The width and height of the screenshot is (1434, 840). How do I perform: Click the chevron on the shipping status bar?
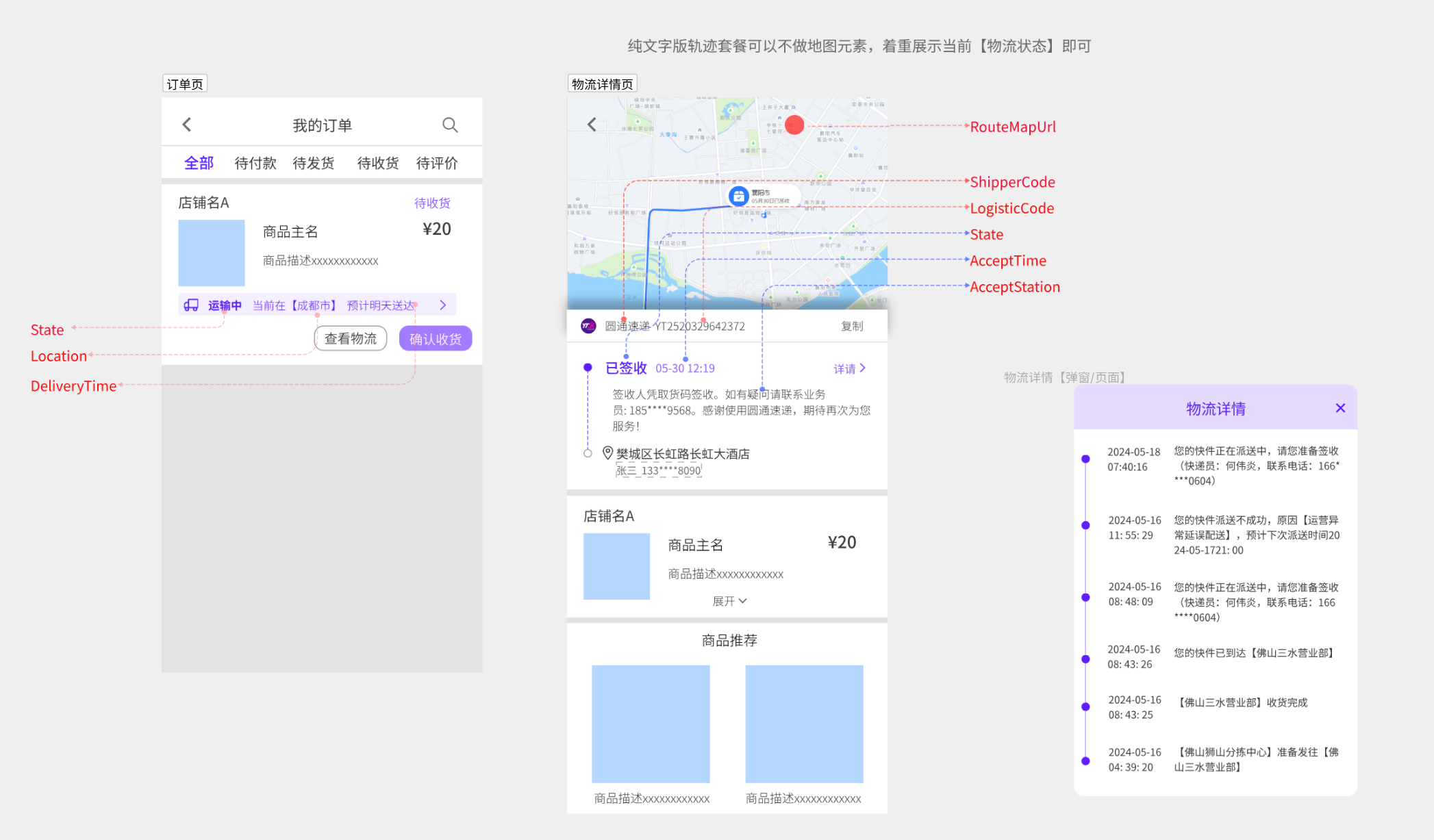click(443, 305)
